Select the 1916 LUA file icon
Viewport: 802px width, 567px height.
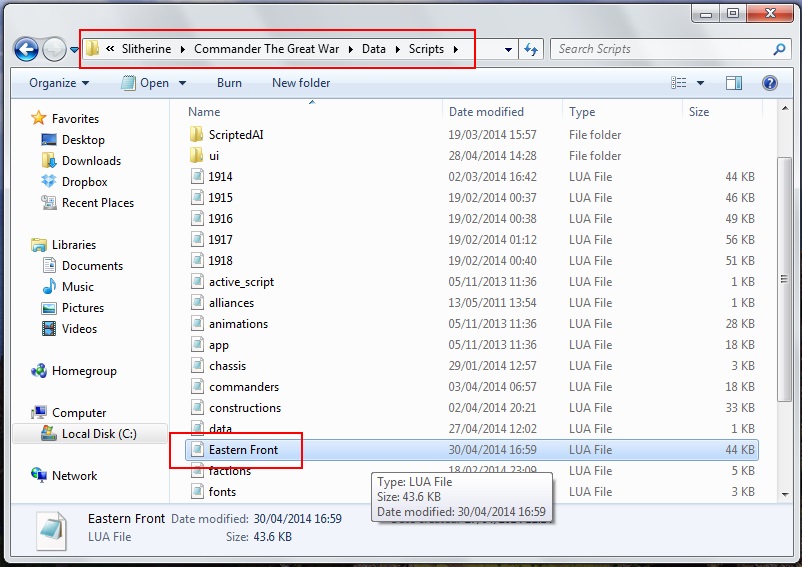[197, 218]
